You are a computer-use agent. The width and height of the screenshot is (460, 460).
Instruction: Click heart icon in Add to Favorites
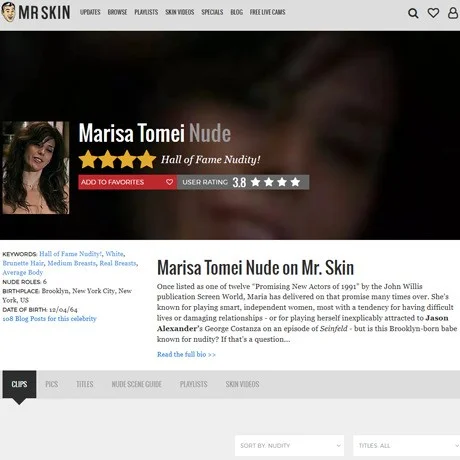point(169,182)
